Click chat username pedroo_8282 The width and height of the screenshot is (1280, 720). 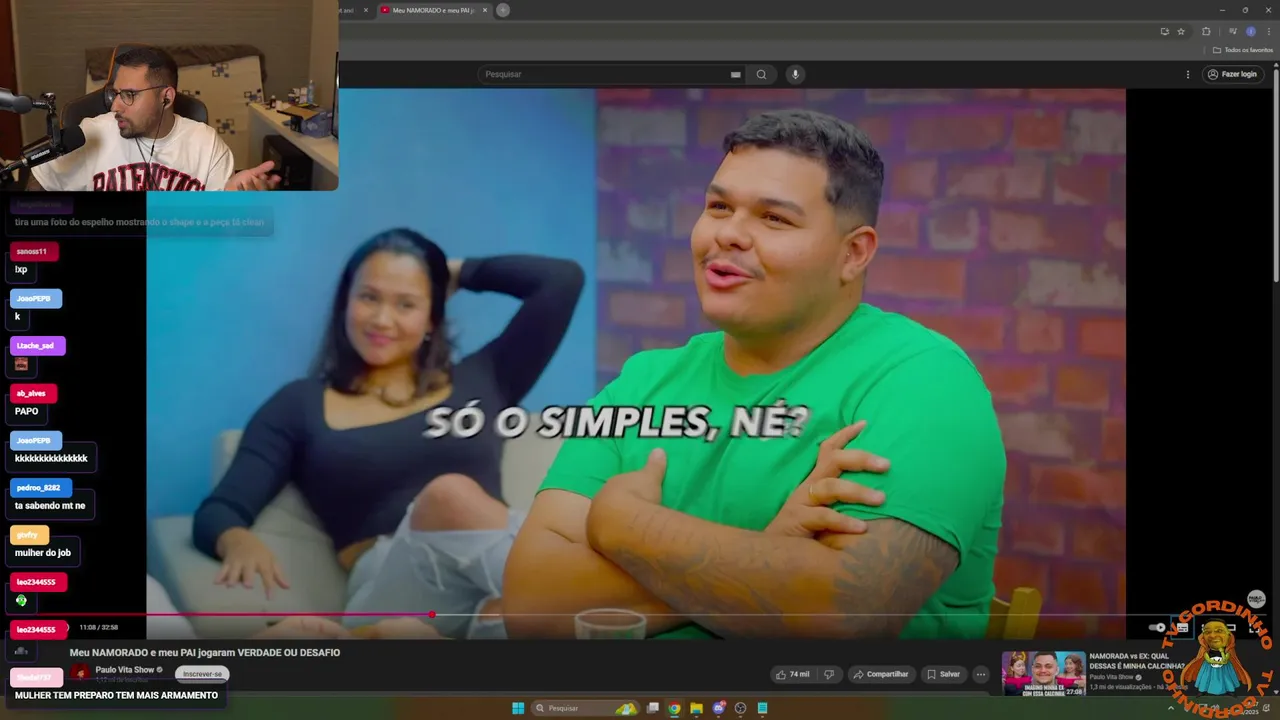point(39,488)
